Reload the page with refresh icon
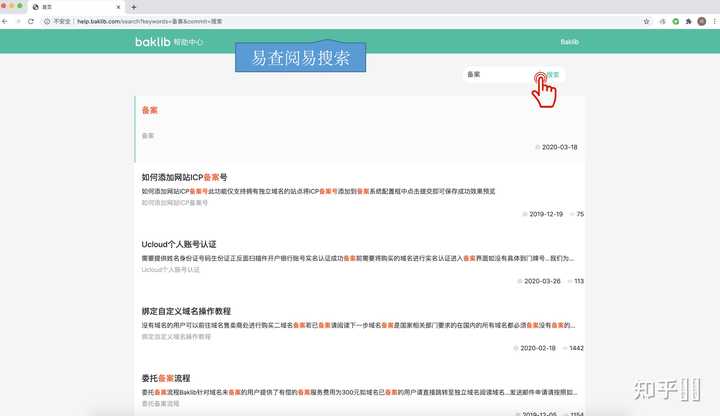This screenshot has height=416, width=720. point(31,21)
